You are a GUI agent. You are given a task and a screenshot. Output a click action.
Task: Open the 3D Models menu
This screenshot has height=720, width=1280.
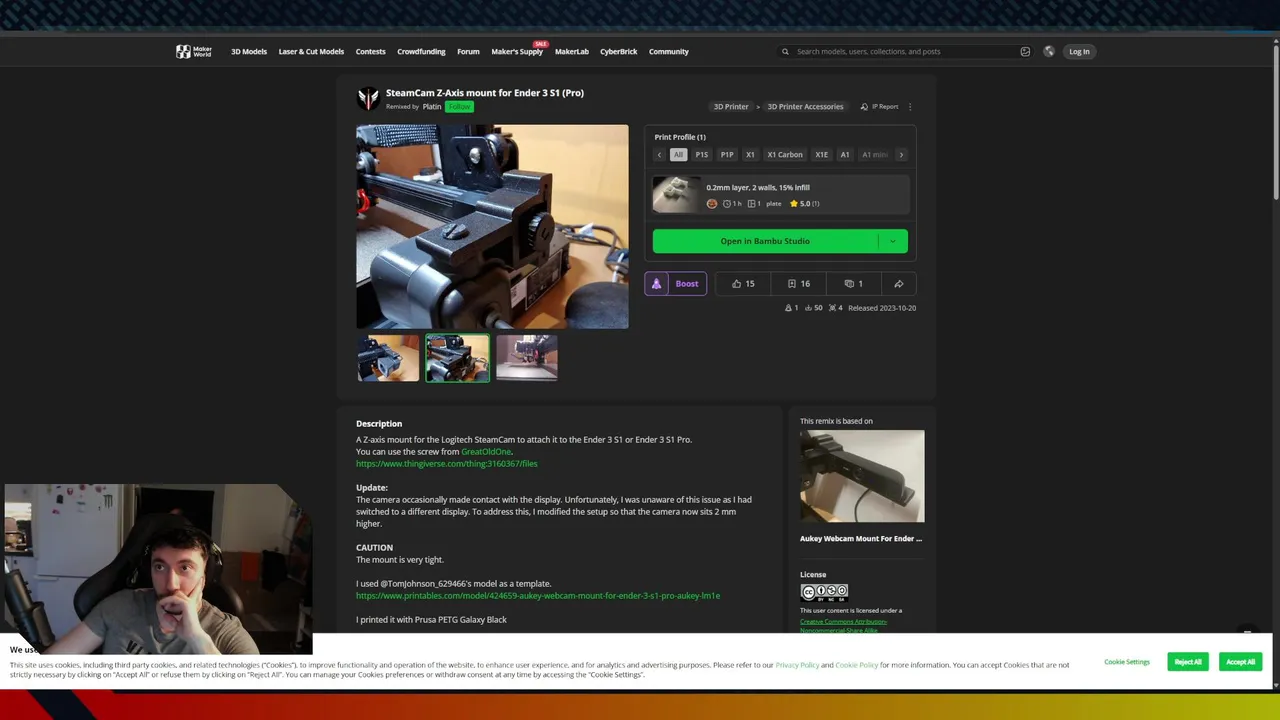click(x=249, y=51)
